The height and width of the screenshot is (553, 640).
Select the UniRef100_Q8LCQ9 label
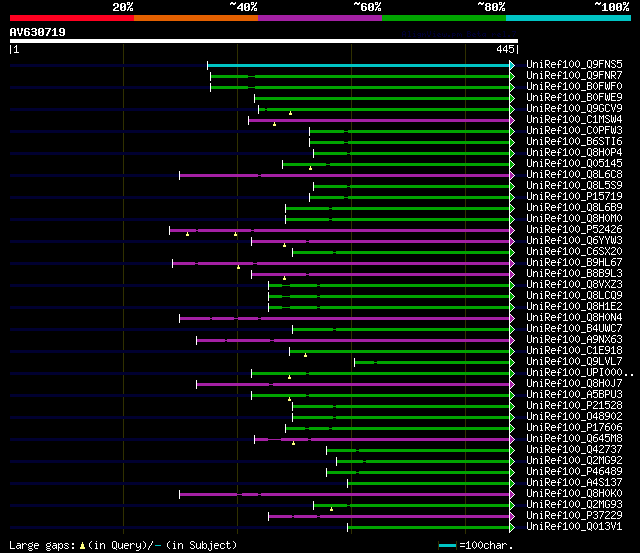point(574,295)
